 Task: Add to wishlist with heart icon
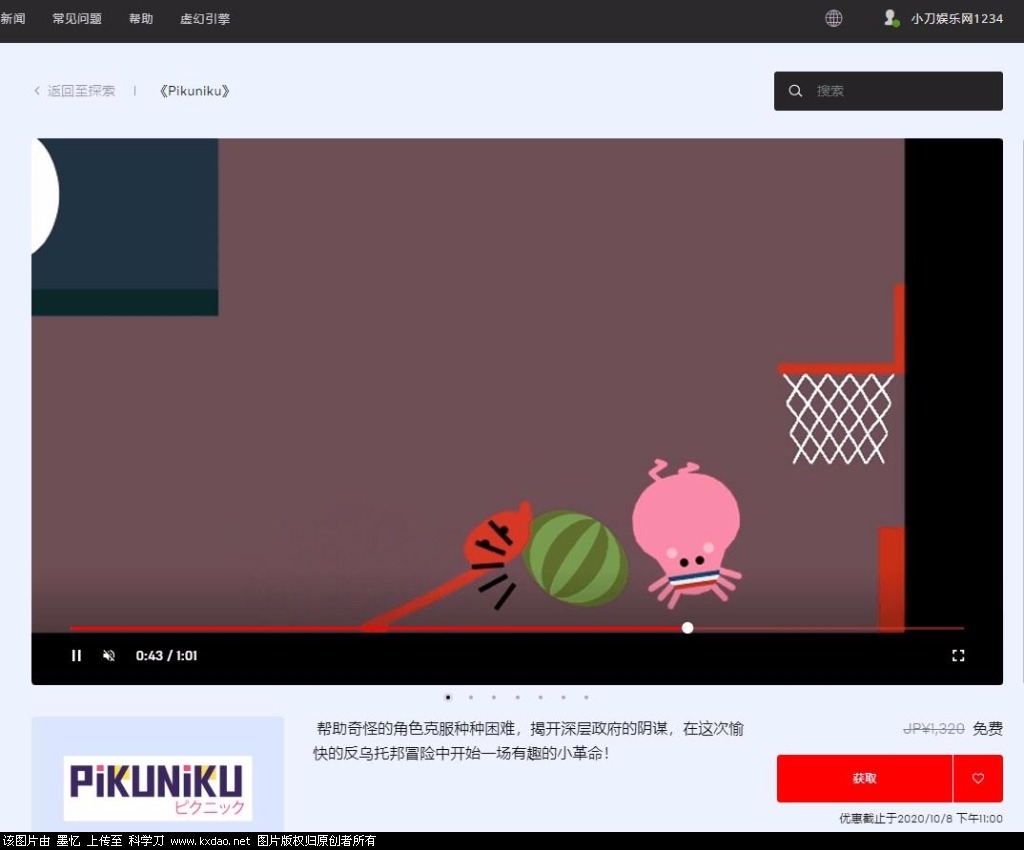978,778
